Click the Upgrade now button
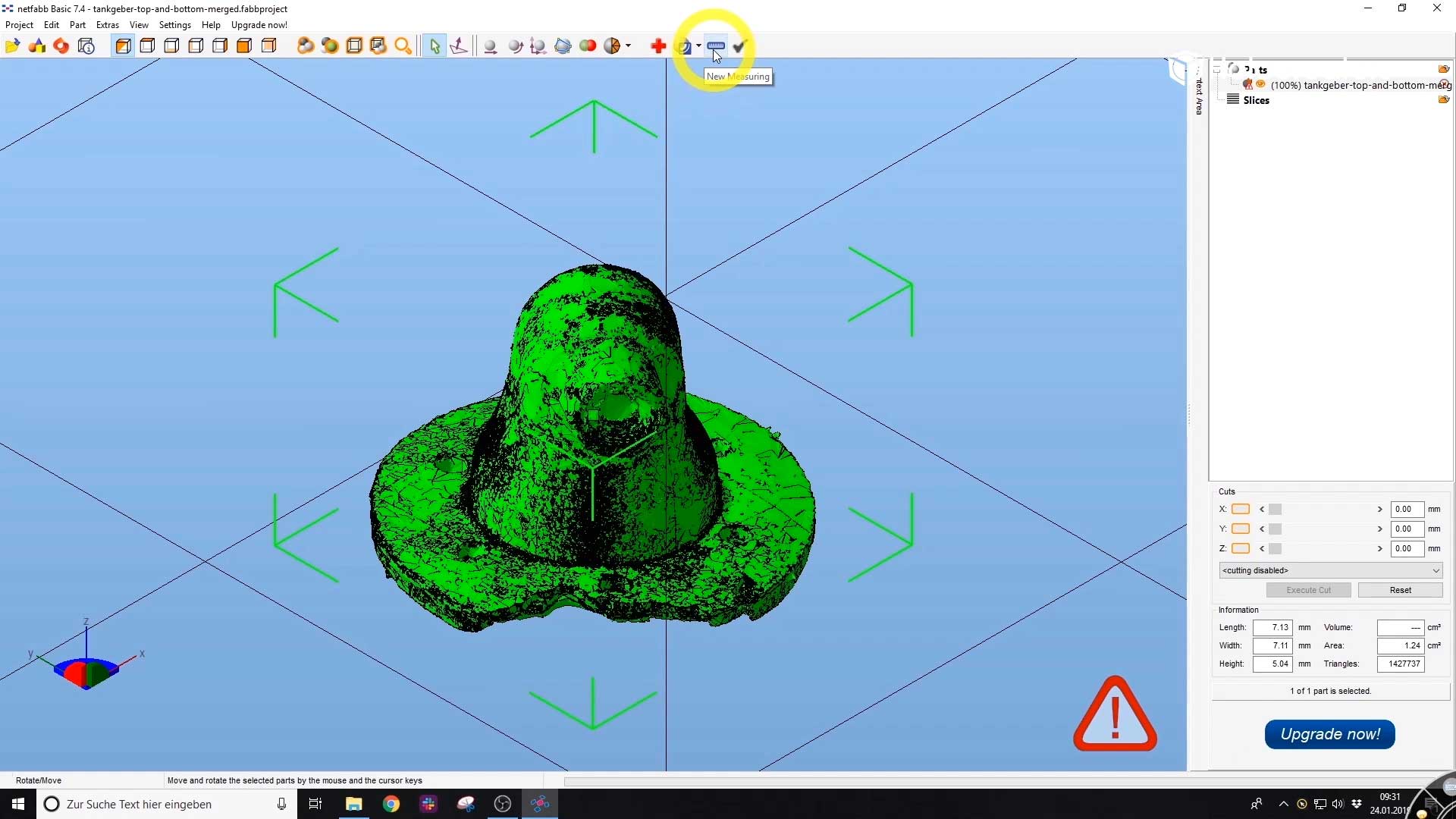Image resolution: width=1456 pixels, height=819 pixels. pos(1329,734)
